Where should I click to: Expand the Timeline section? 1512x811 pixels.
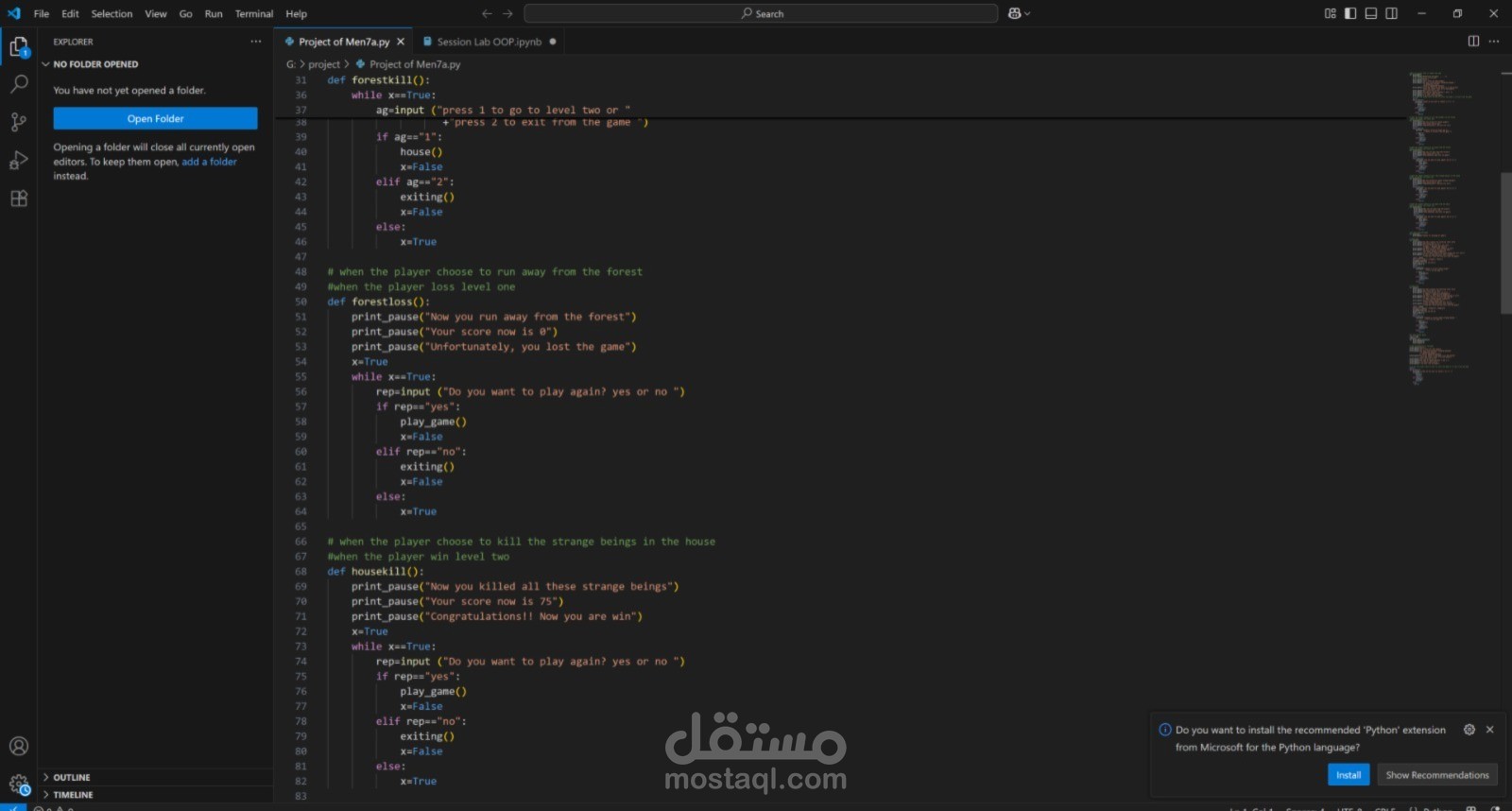pos(73,795)
